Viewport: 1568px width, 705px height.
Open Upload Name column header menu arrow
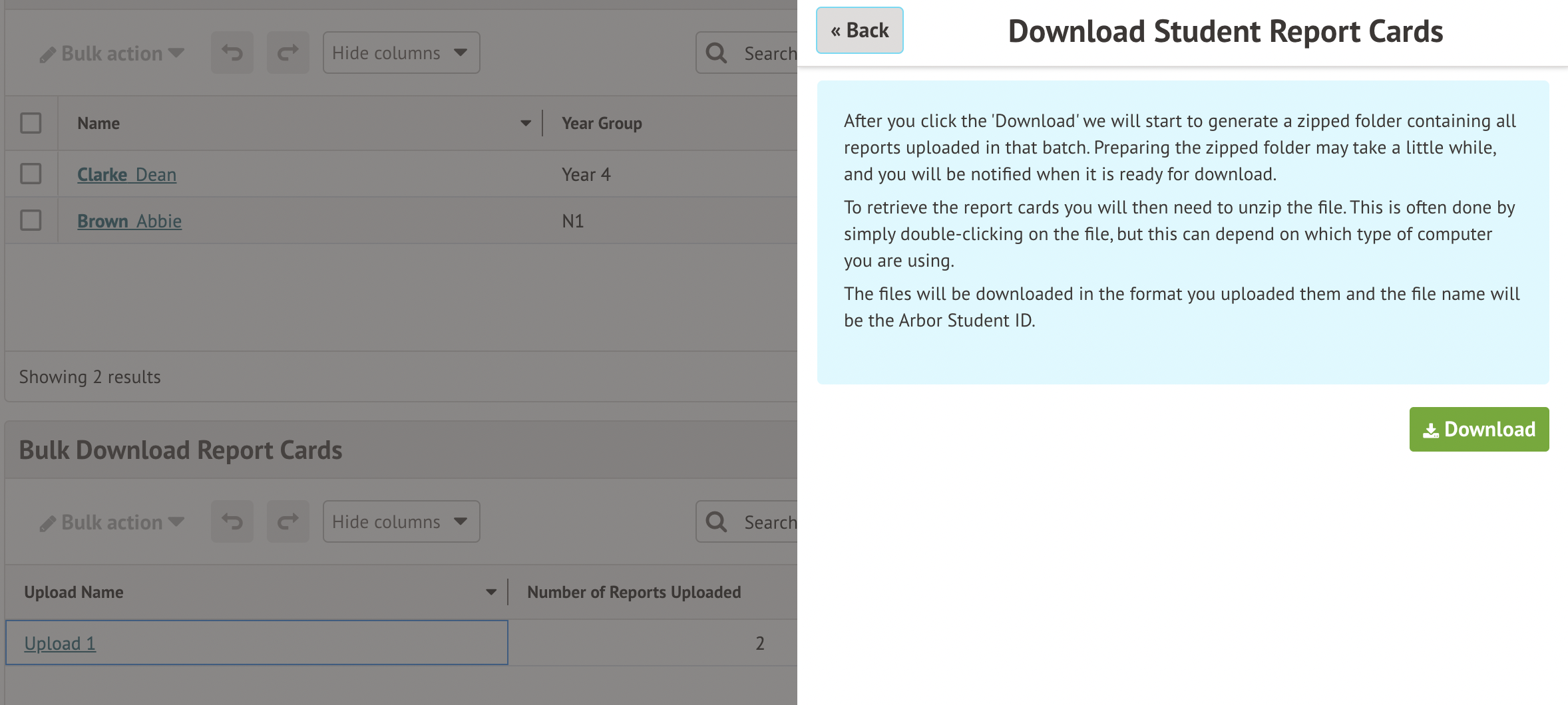click(x=490, y=592)
